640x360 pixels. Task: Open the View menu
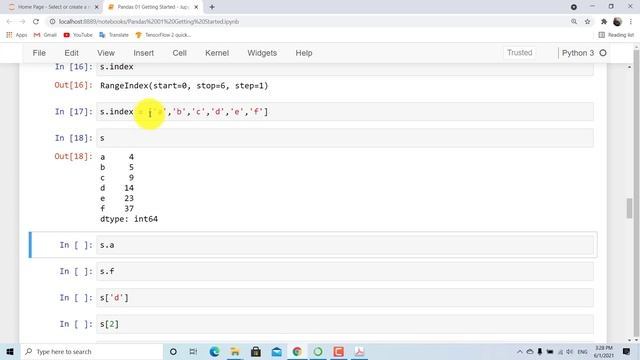[x=106, y=53]
